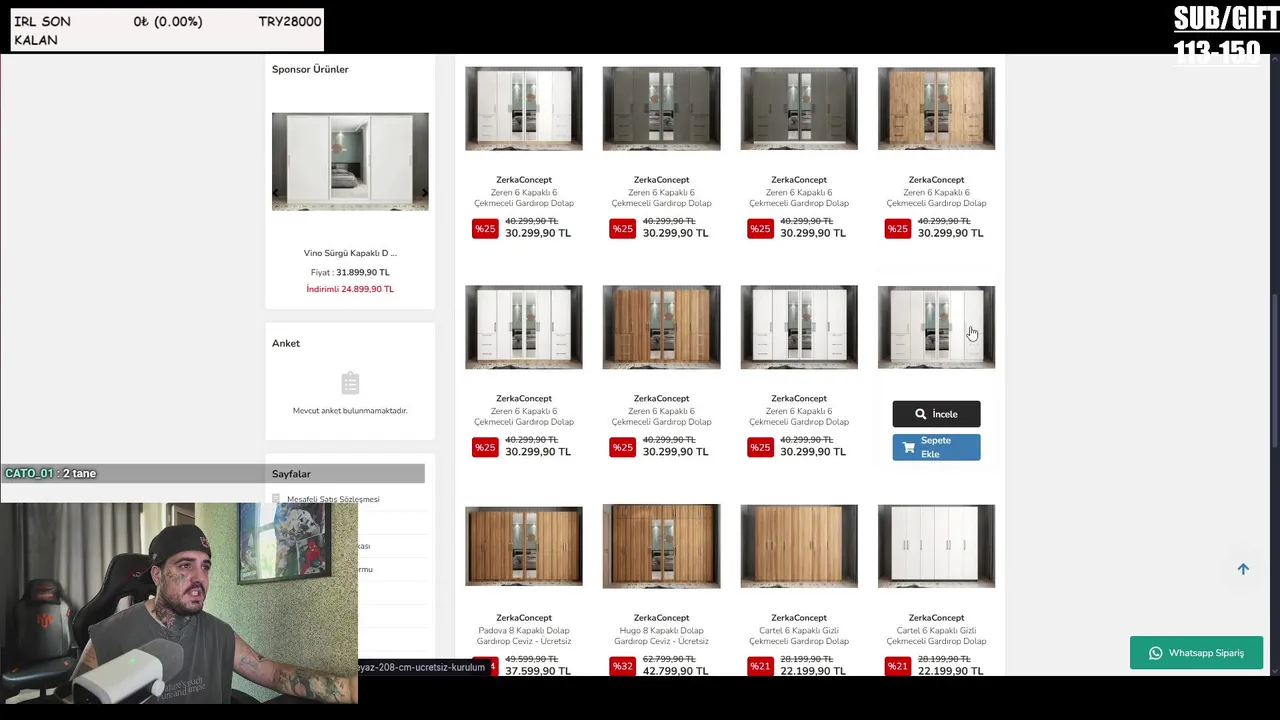The height and width of the screenshot is (720, 1280).
Task: Click the previous arrow on sponsor product carousel
Action: 277,194
